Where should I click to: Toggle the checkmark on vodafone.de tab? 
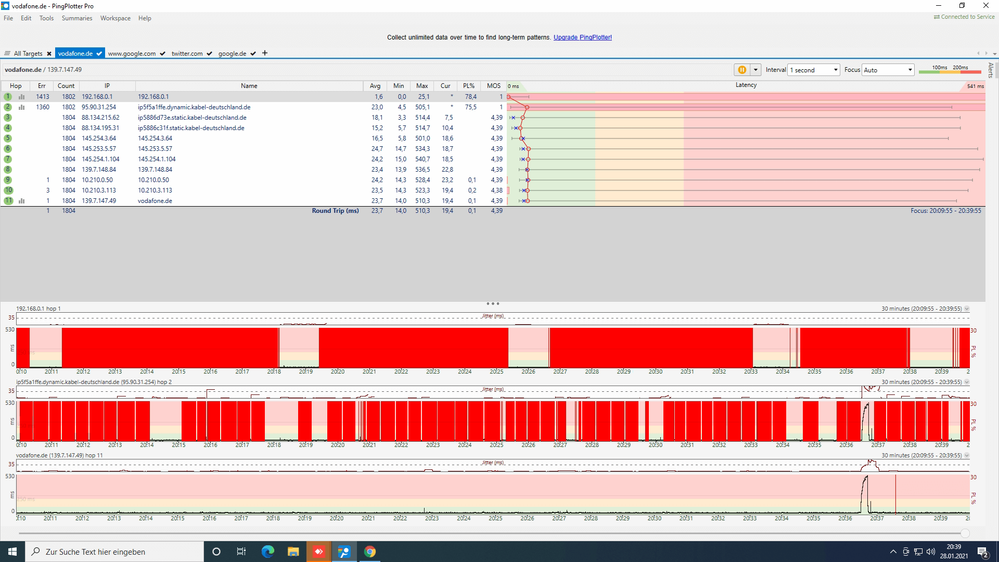[99, 54]
